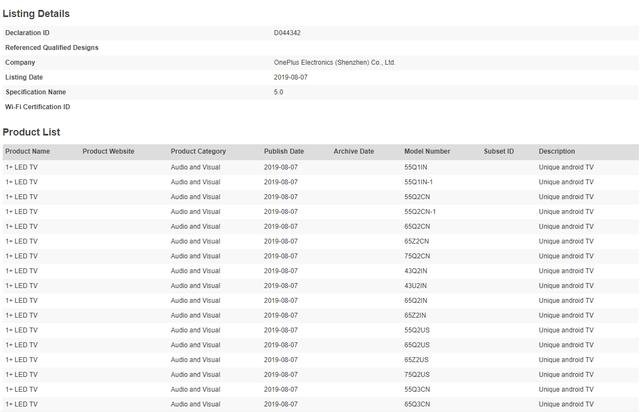Screen dimensions: 640x412
Task: Click the Product Website column header
Action: click(108, 151)
